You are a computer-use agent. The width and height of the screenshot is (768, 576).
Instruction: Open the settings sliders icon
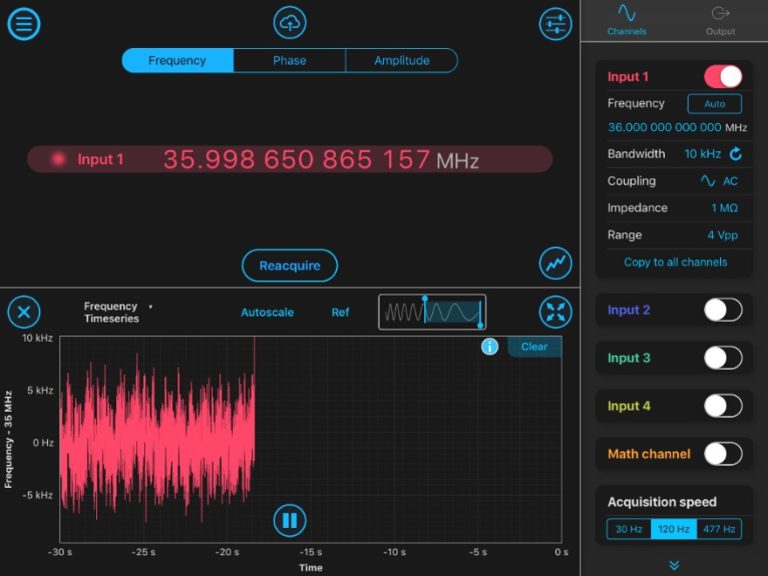(555, 23)
